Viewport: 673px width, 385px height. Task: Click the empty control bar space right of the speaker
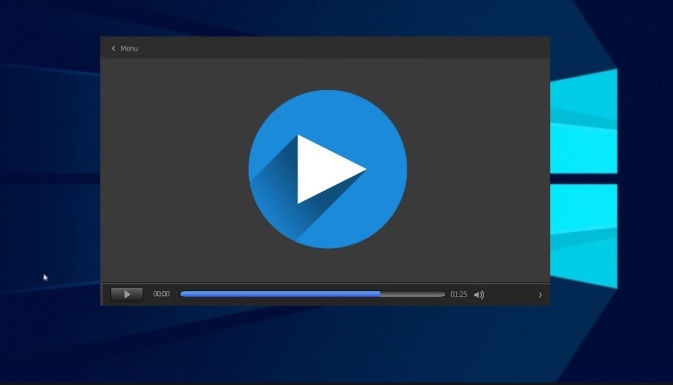(x=511, y=295)
